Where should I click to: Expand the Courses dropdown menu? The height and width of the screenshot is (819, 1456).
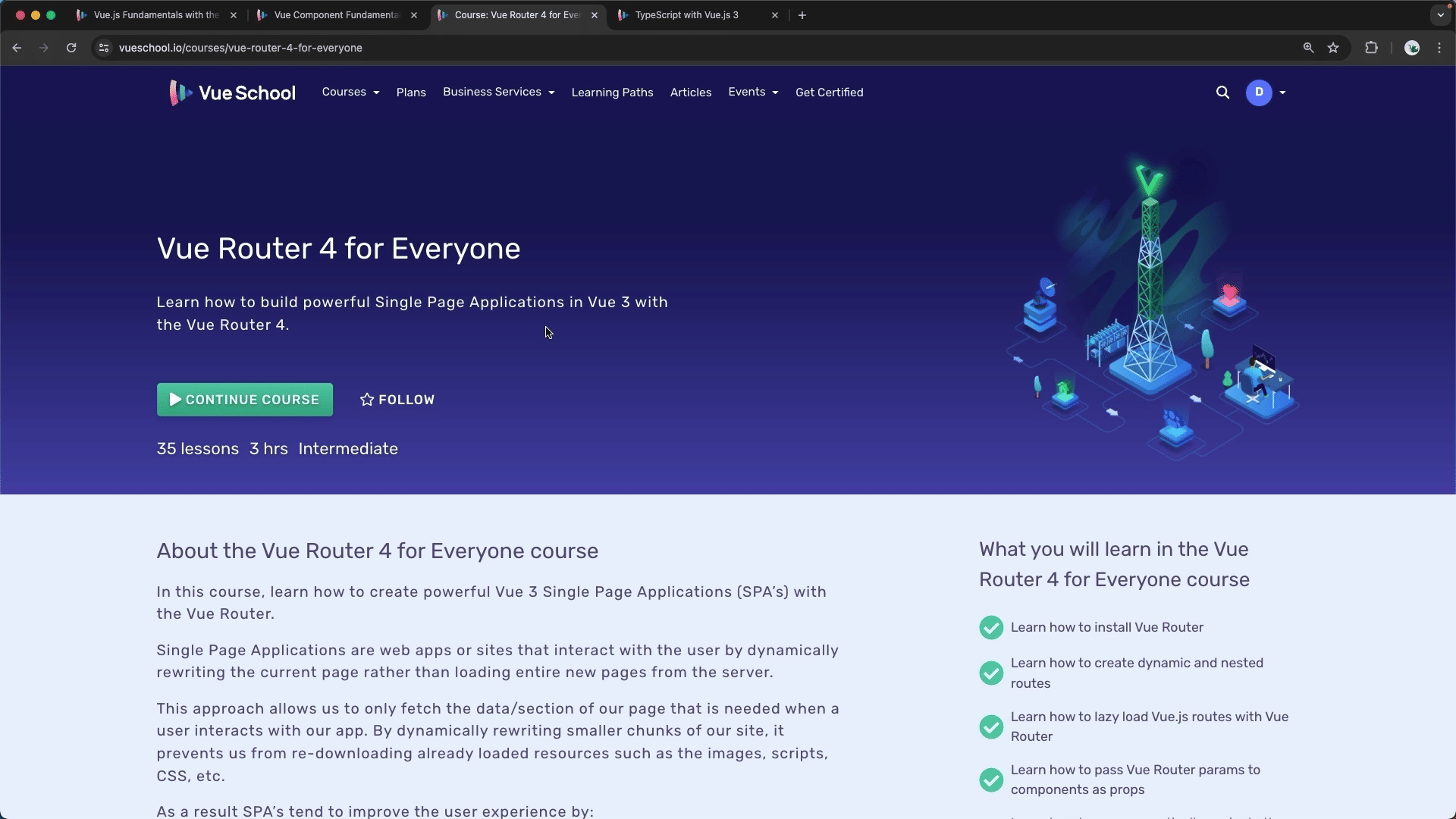coord(350,93)
